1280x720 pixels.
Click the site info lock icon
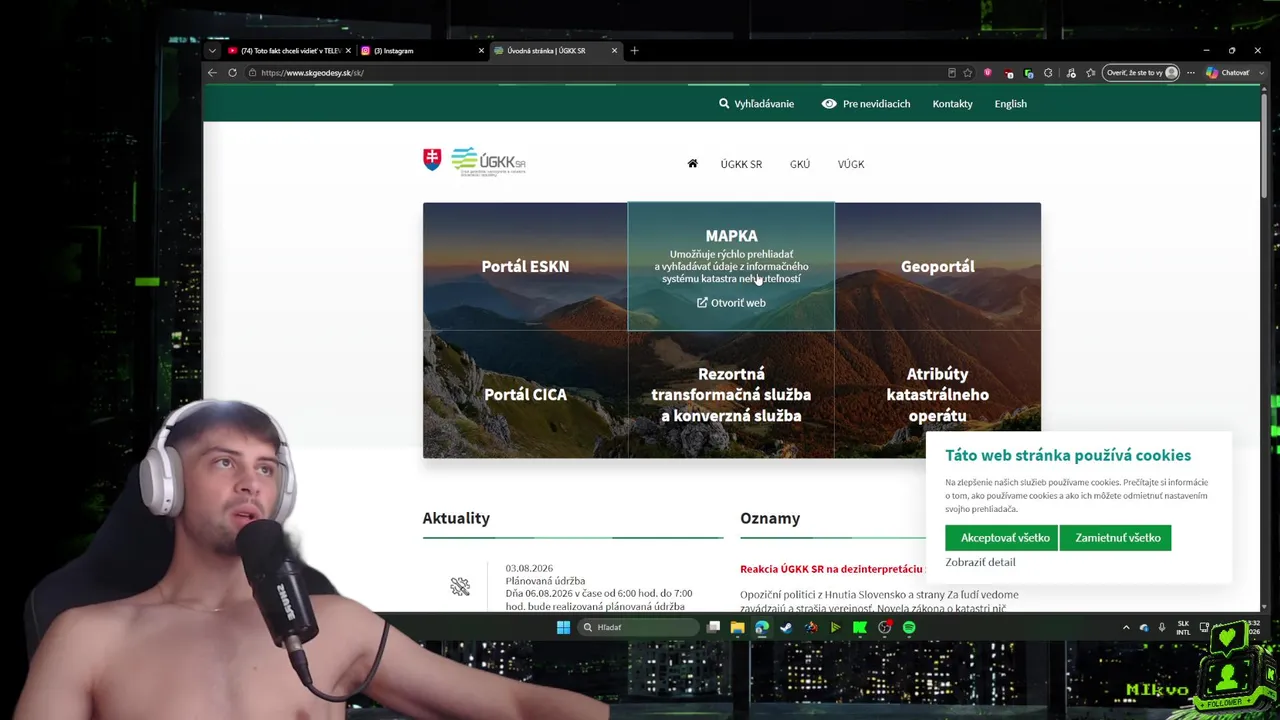click(252, 72)
